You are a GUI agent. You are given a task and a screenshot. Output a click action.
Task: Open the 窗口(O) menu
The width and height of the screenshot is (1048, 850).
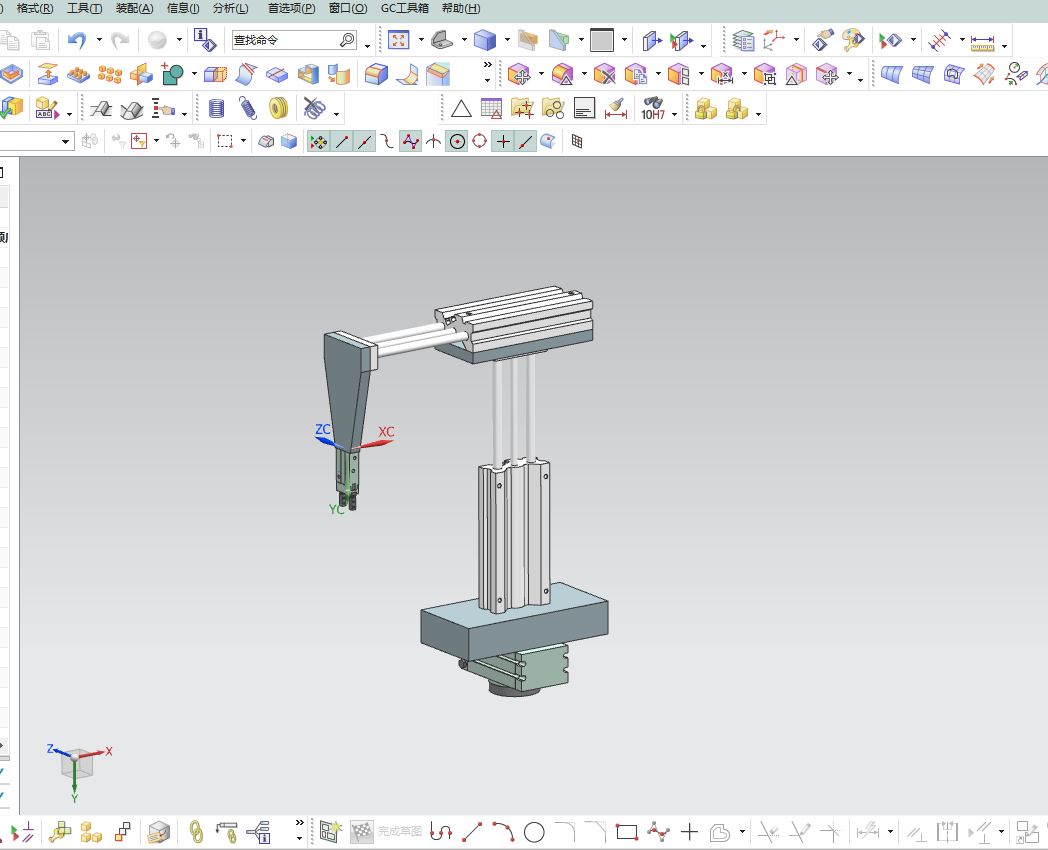click(x=348, y=9)
